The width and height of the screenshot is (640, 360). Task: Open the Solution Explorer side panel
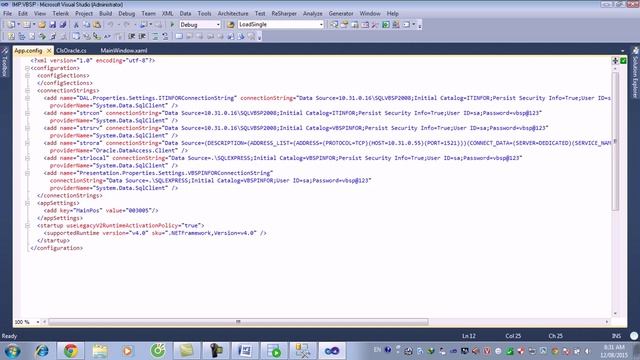tap(636, 73)
